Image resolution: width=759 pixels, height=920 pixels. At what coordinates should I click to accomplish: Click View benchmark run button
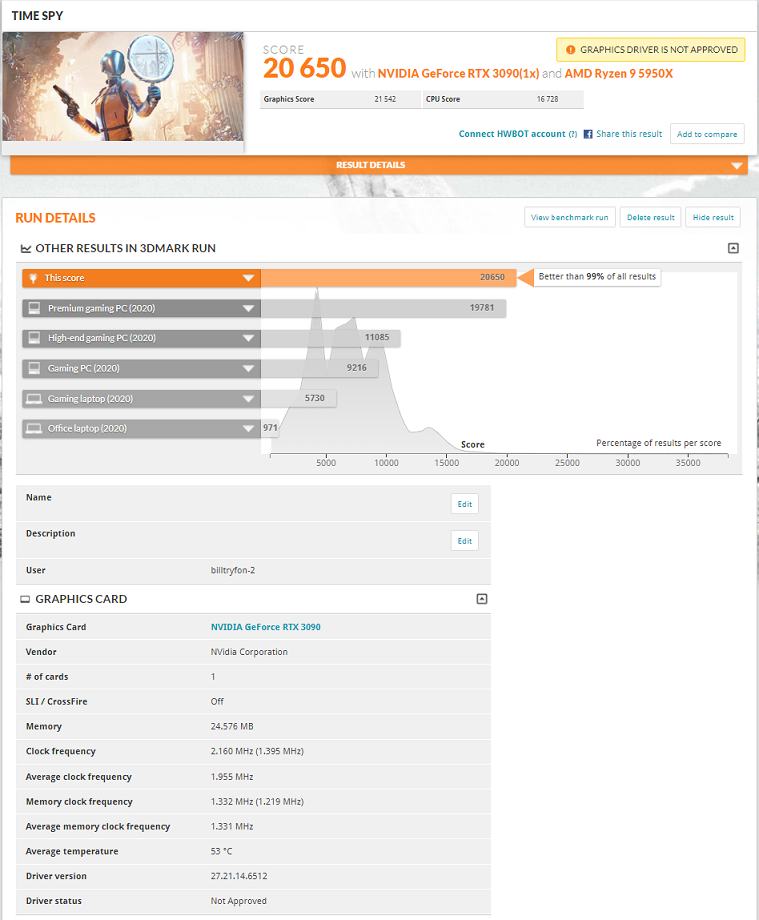(x=570, y=217)
